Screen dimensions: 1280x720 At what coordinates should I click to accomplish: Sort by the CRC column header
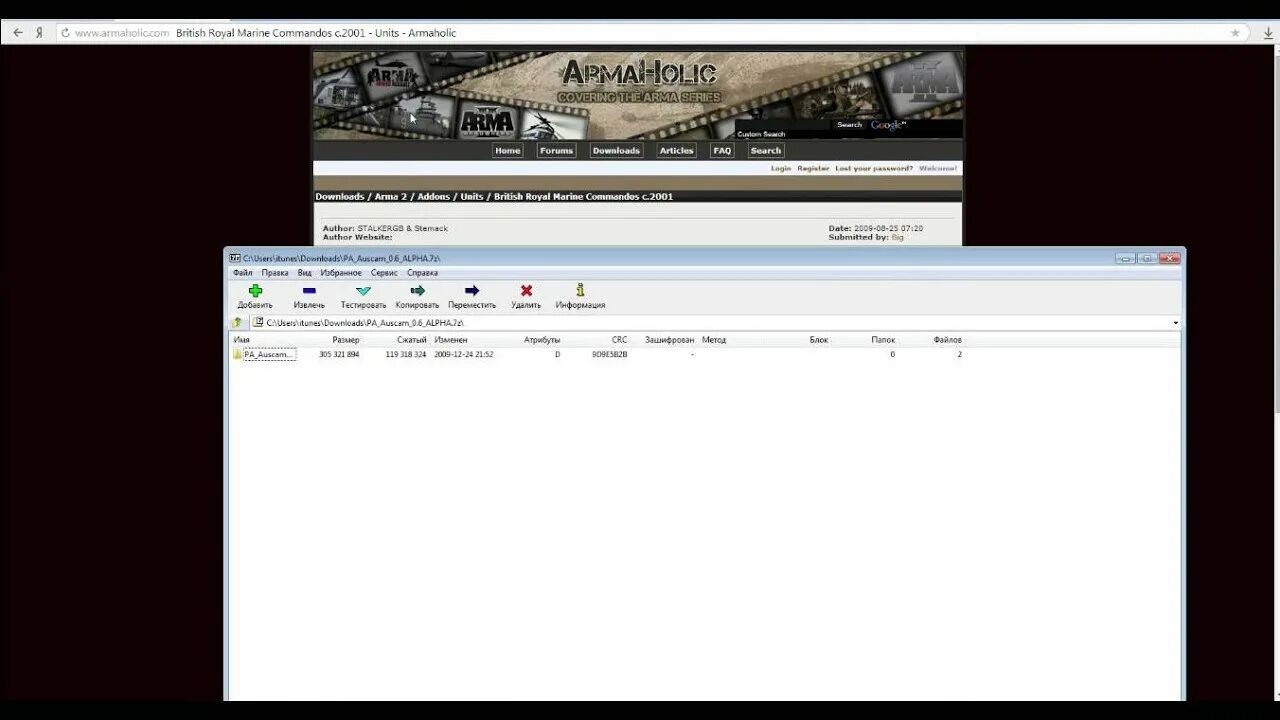620,340
